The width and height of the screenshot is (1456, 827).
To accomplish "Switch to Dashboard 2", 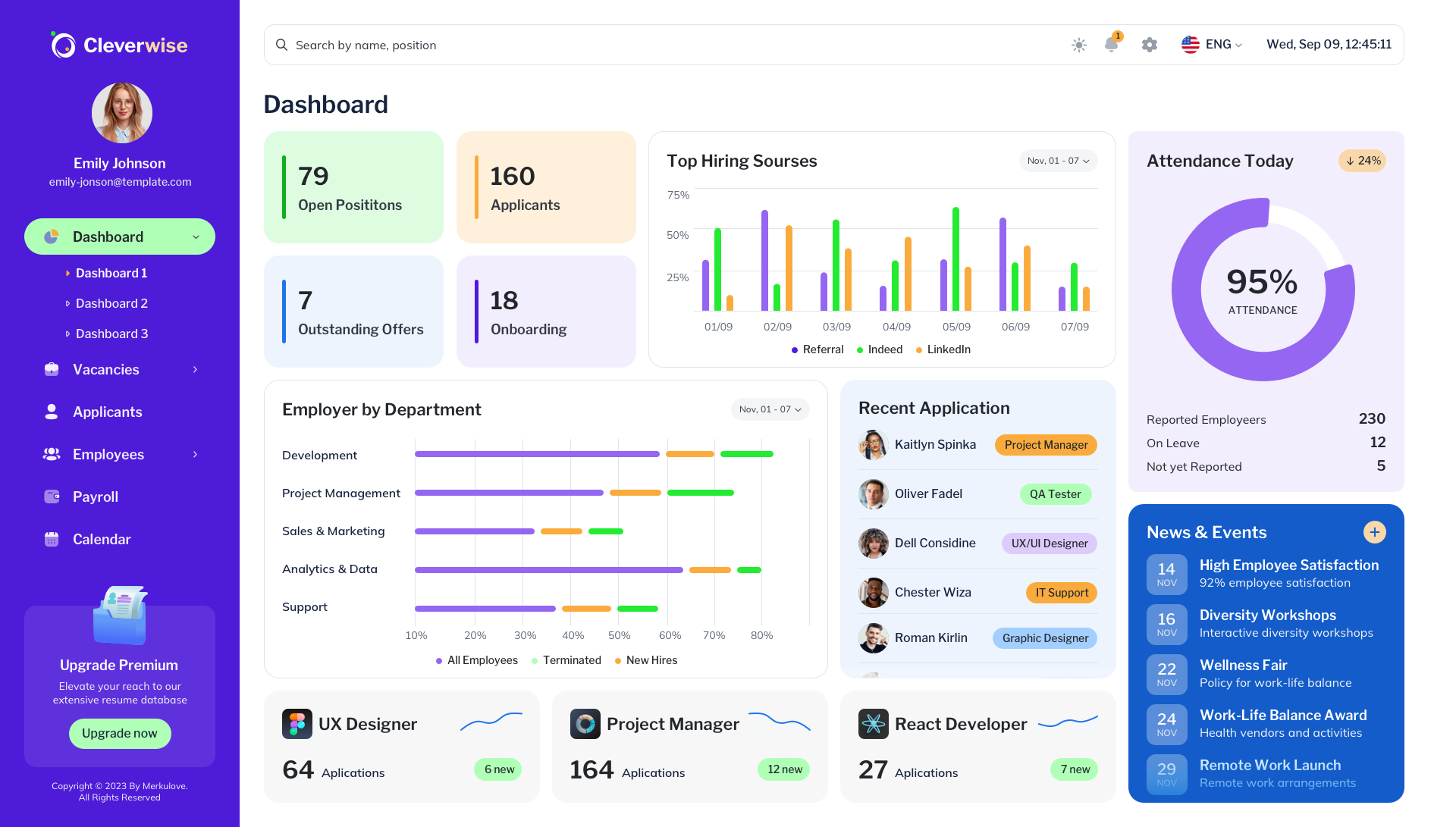I will coord(111,303).
